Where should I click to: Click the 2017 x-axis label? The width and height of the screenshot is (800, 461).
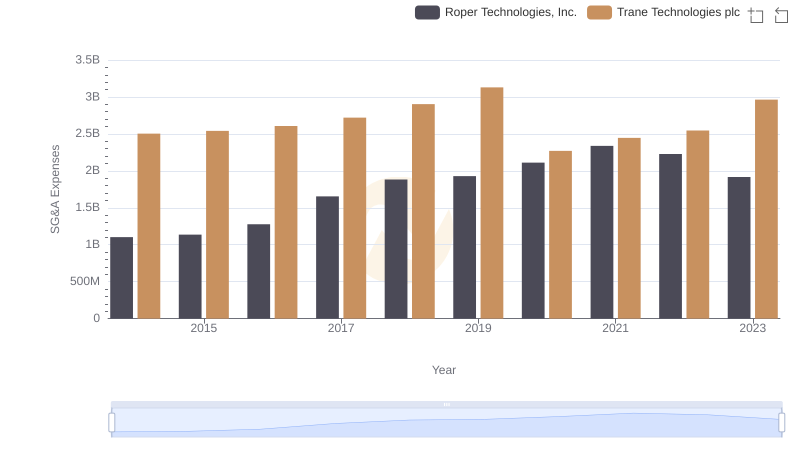(341, 328)
